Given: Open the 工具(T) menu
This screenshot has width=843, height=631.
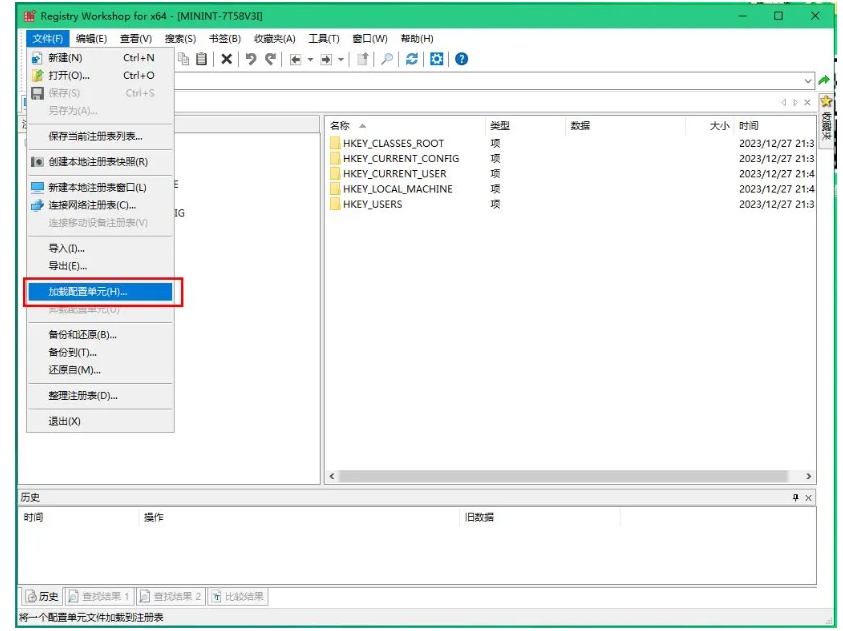Looking at the screenshot, I should (324, 39).
